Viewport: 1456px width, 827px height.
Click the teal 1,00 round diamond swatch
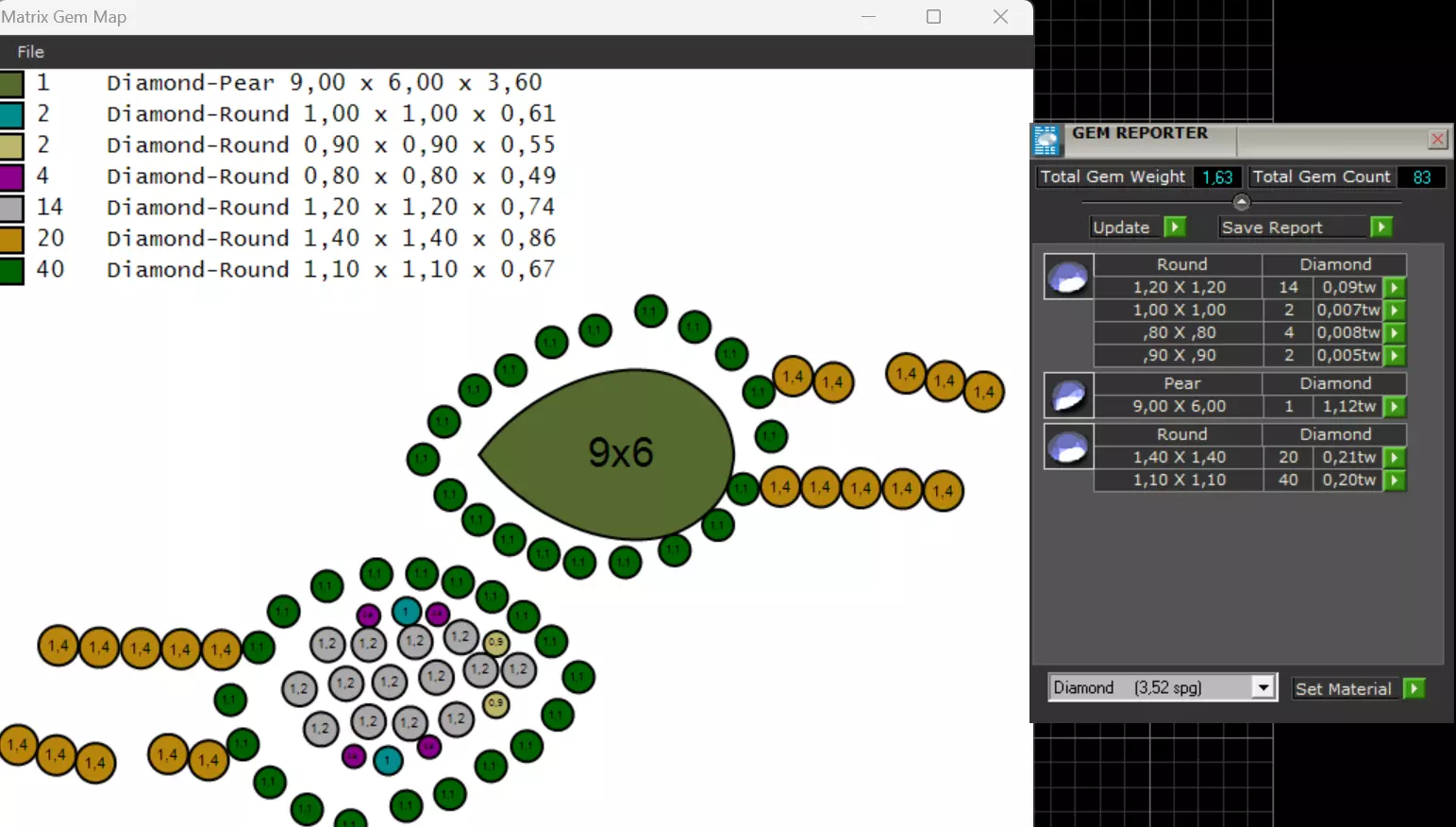[11, 115]
